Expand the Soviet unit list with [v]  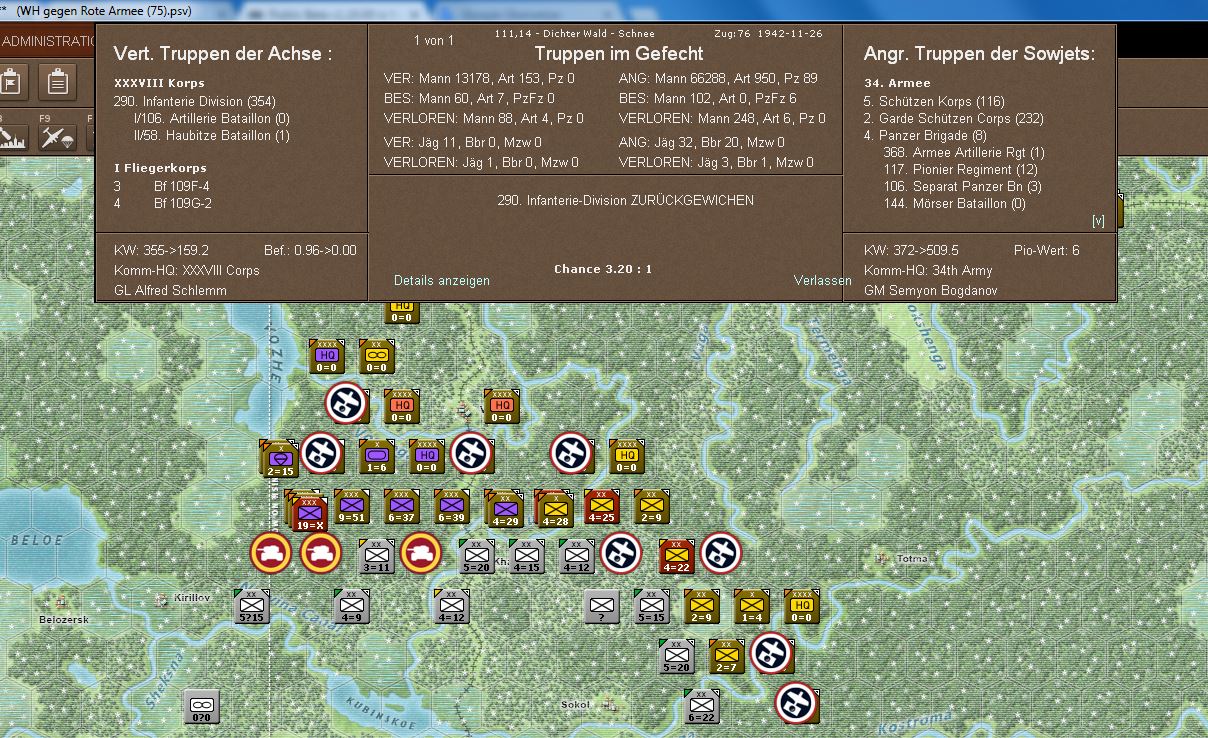[1098, 221]
